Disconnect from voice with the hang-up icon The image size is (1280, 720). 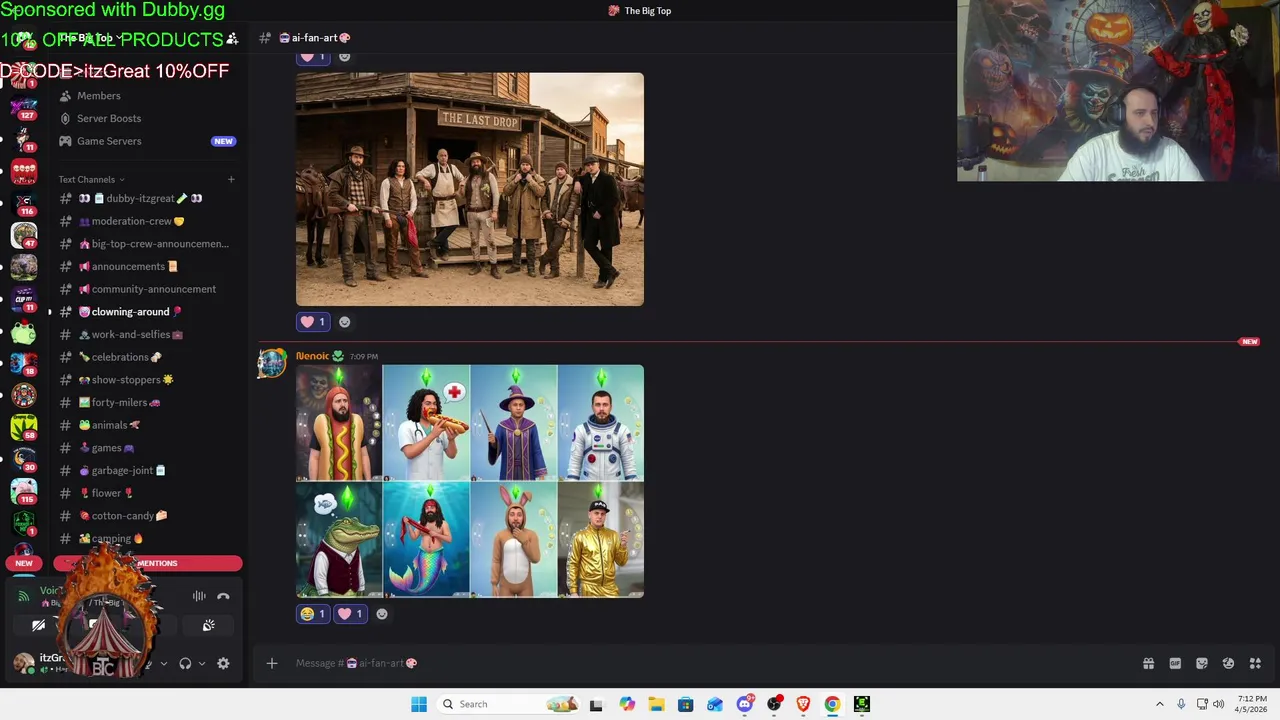click(223, 596)
